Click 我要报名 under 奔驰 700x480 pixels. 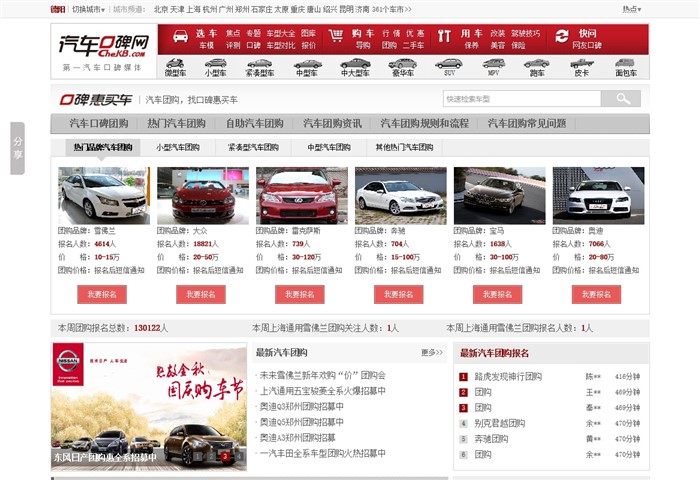399,295
